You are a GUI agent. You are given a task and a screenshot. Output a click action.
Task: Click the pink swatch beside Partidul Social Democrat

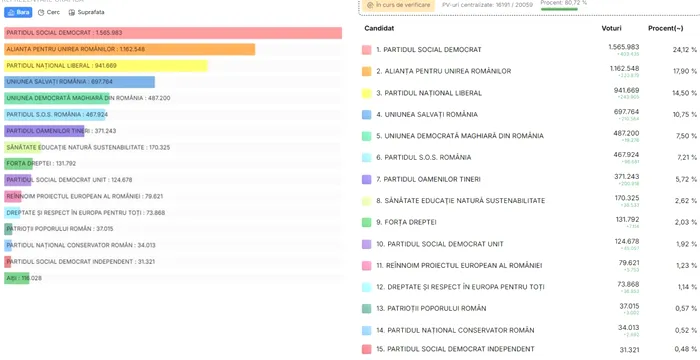[367, 50]
